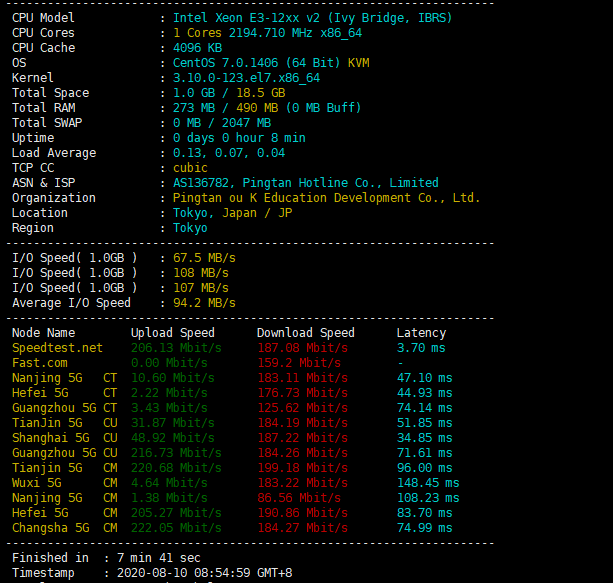Click the 'Hefei 5G CT' node name
Viewport: 613px width, 583px height.
[65, 393]
